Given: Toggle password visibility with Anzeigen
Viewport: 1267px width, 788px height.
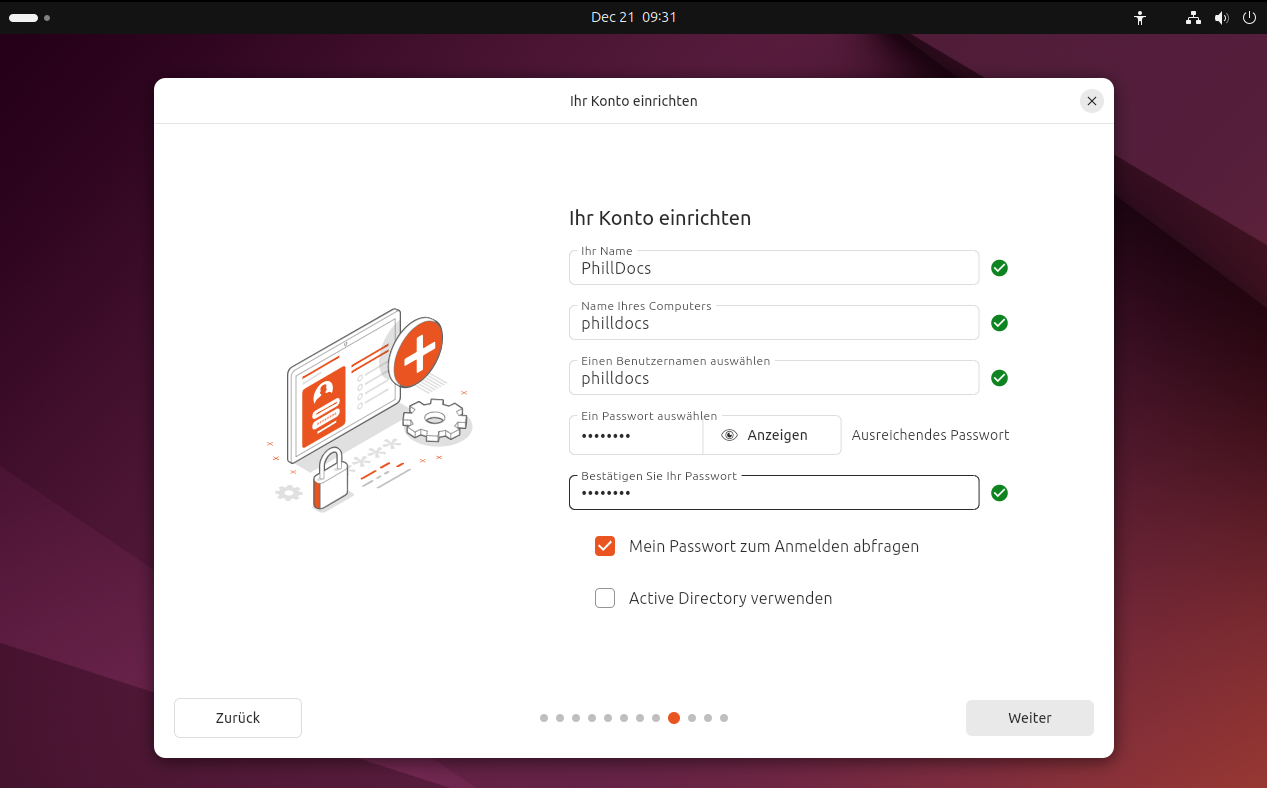Looking at the screenshot, I should pos(772,434).
